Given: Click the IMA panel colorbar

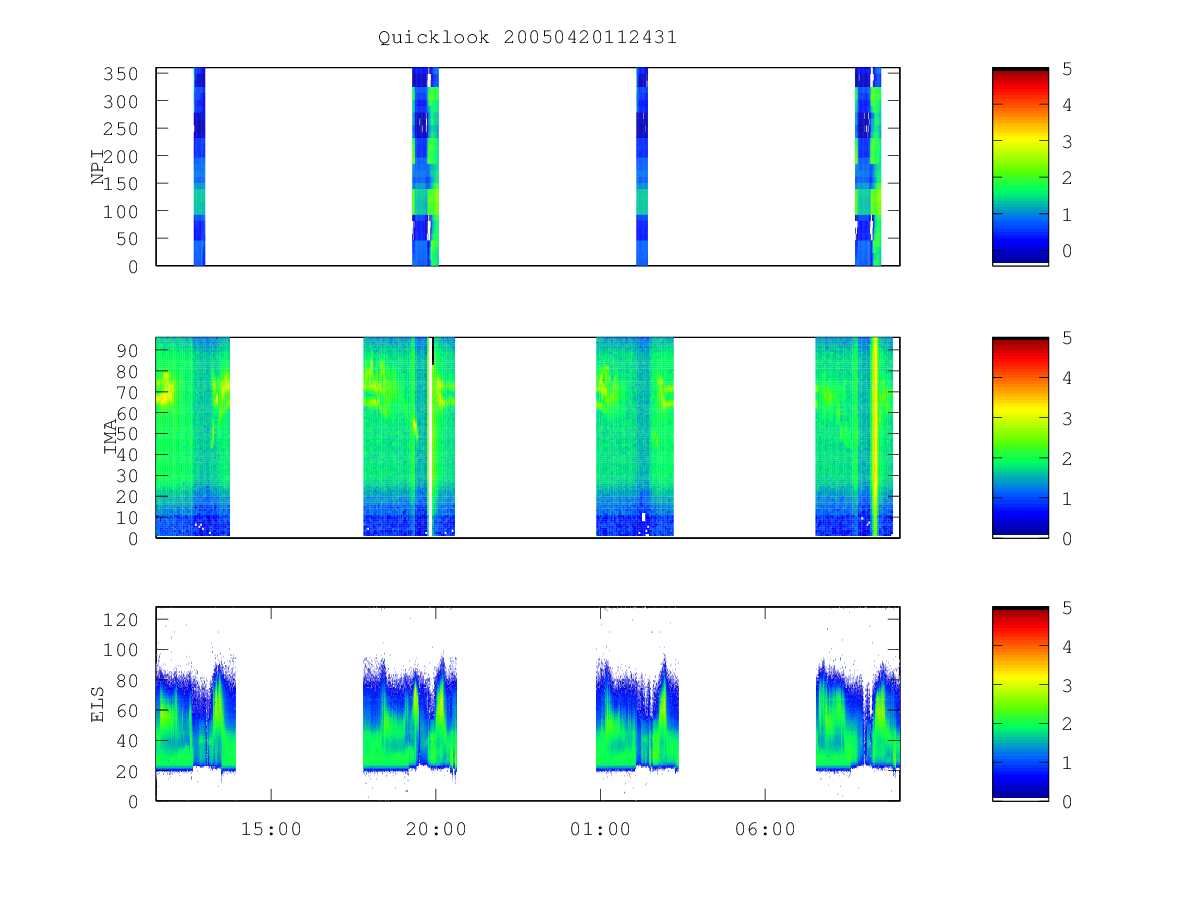Looking at the screenshot, I should [x=1020, y=437].
